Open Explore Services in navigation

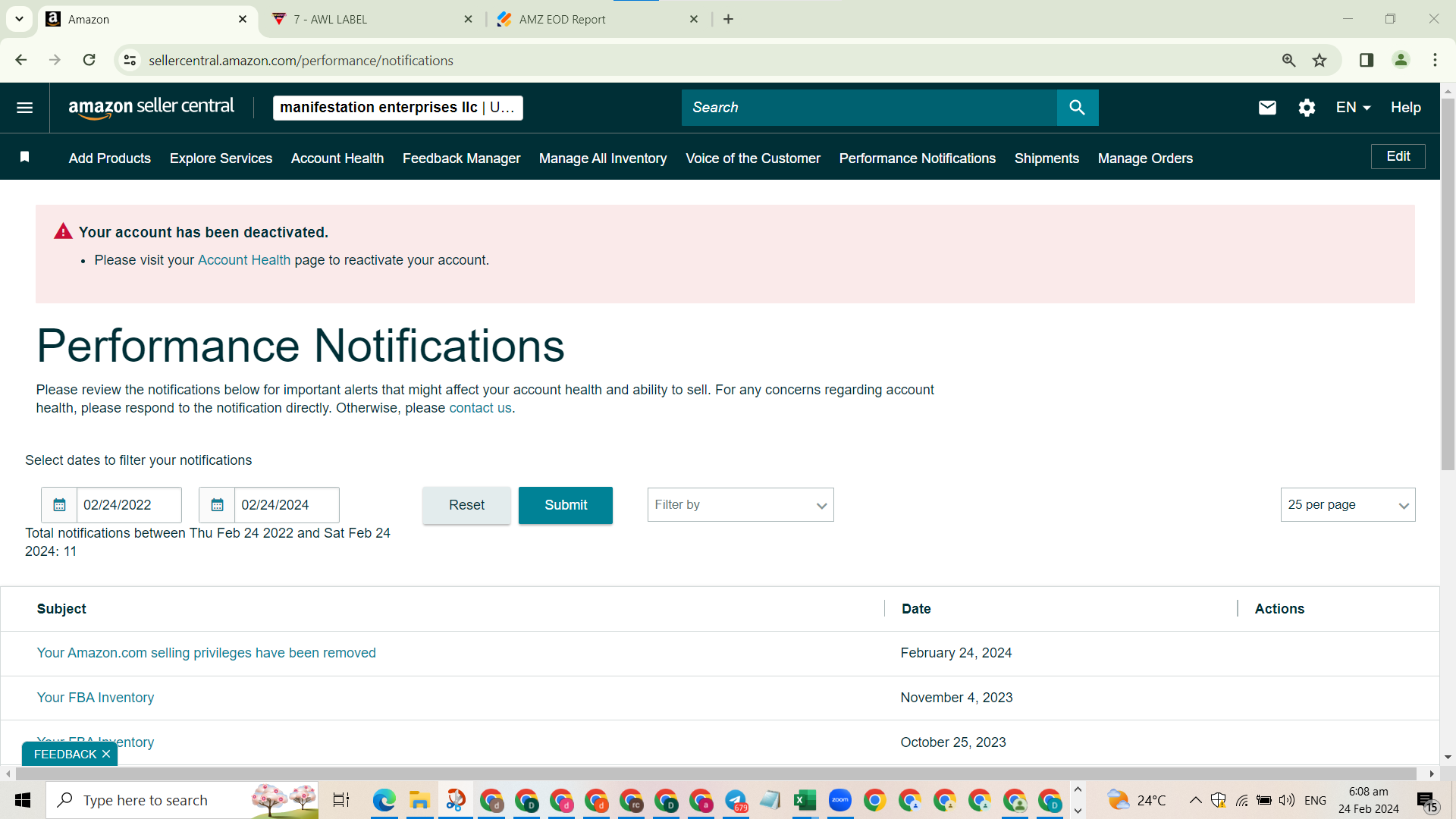coord(221,158)
